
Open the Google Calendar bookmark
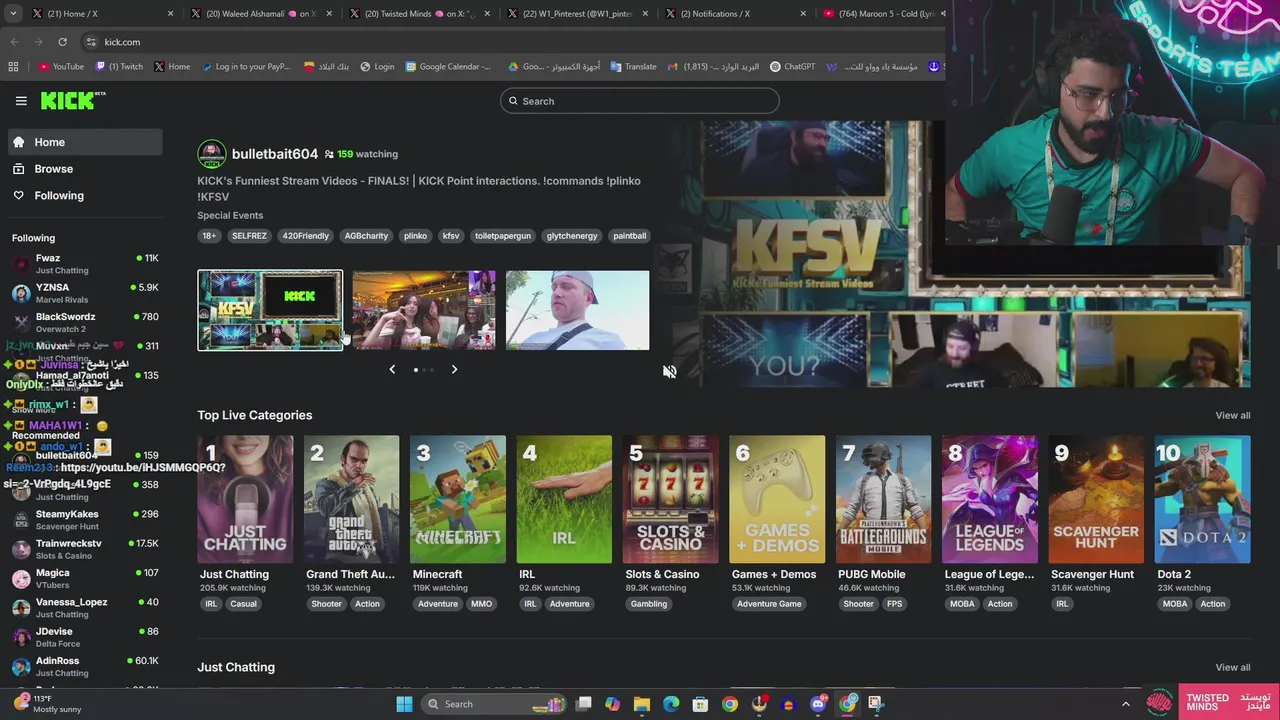[x=448, y=67]
